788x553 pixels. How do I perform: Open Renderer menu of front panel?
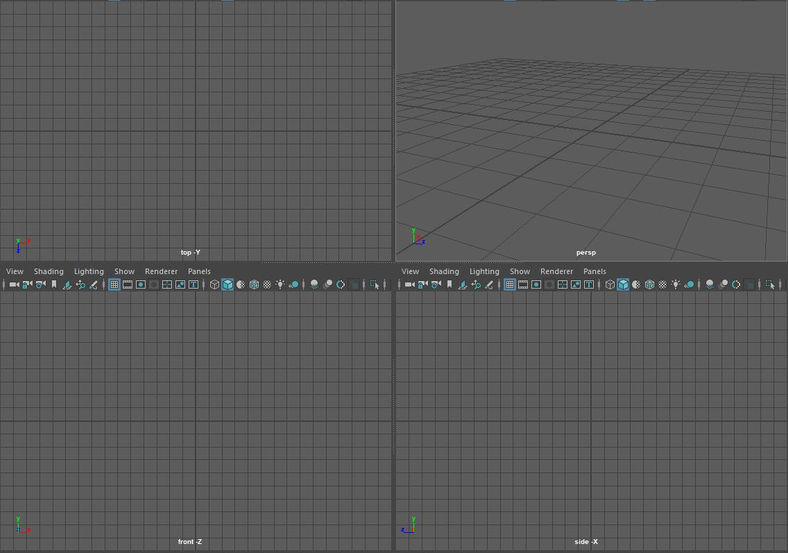click(x=161, y=271)
